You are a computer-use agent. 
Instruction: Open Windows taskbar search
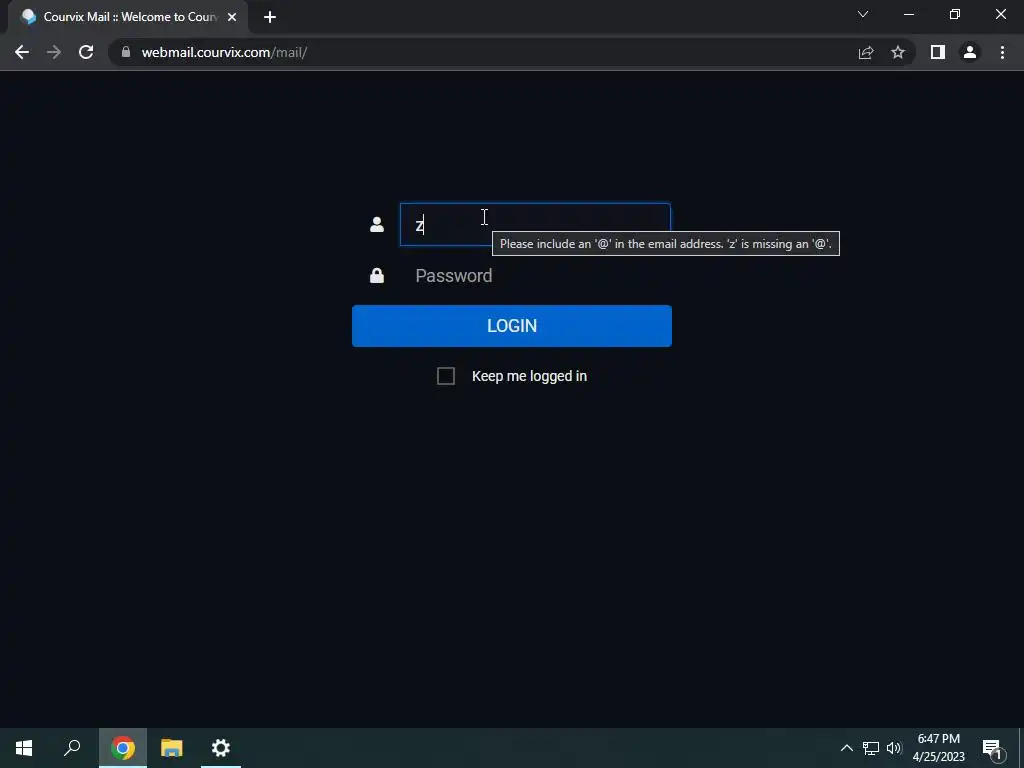(x=72, y=748)
